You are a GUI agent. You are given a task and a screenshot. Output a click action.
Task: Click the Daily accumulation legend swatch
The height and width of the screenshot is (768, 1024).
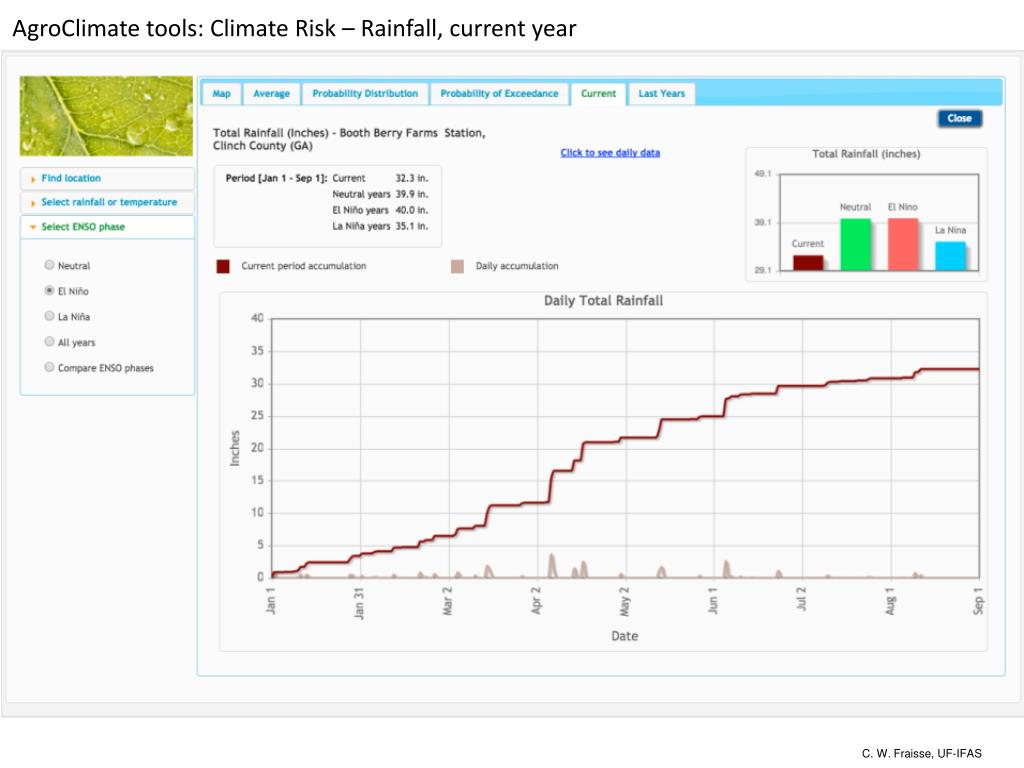tap(457, 266)
